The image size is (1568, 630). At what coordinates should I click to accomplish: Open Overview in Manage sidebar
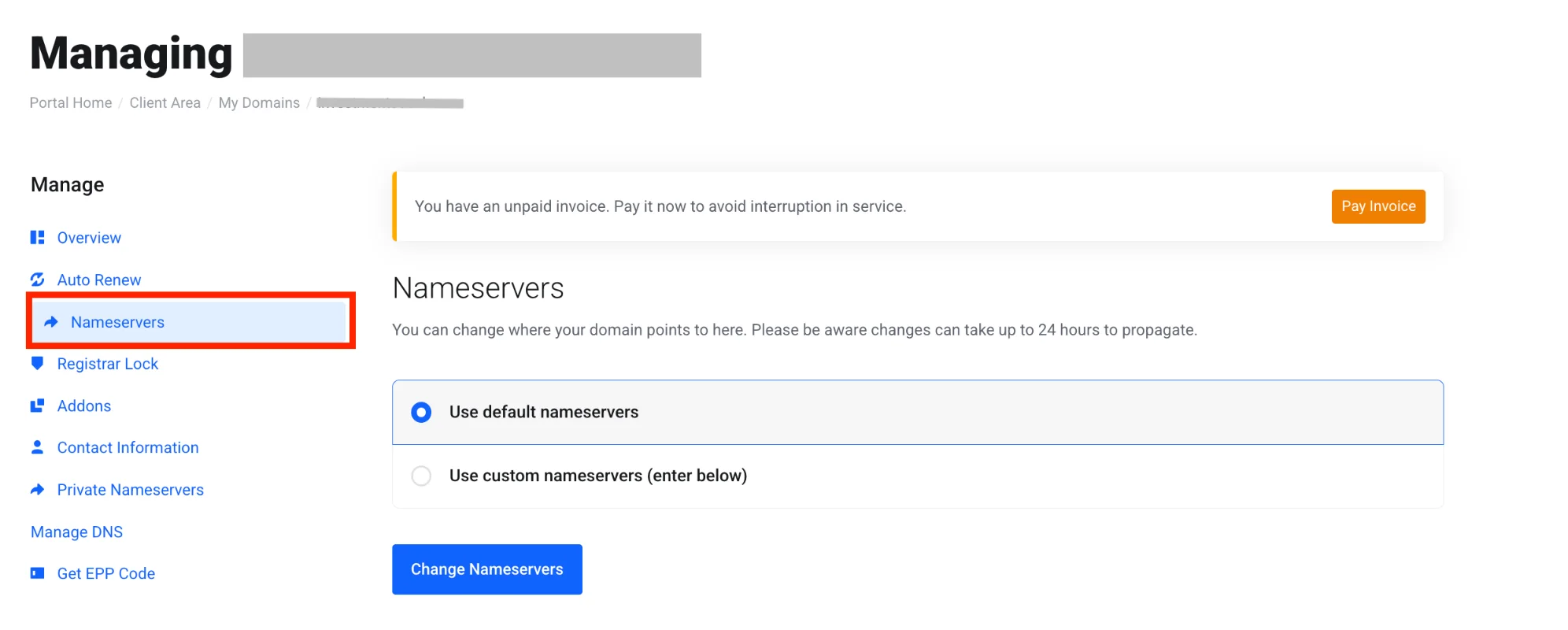pyautogui.click(x=89, y=238)
